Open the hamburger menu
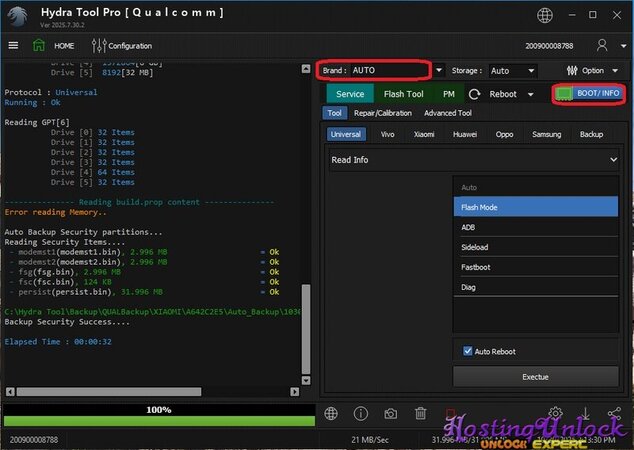The height and width of the screenshot is (450, 634). point(13,45)
